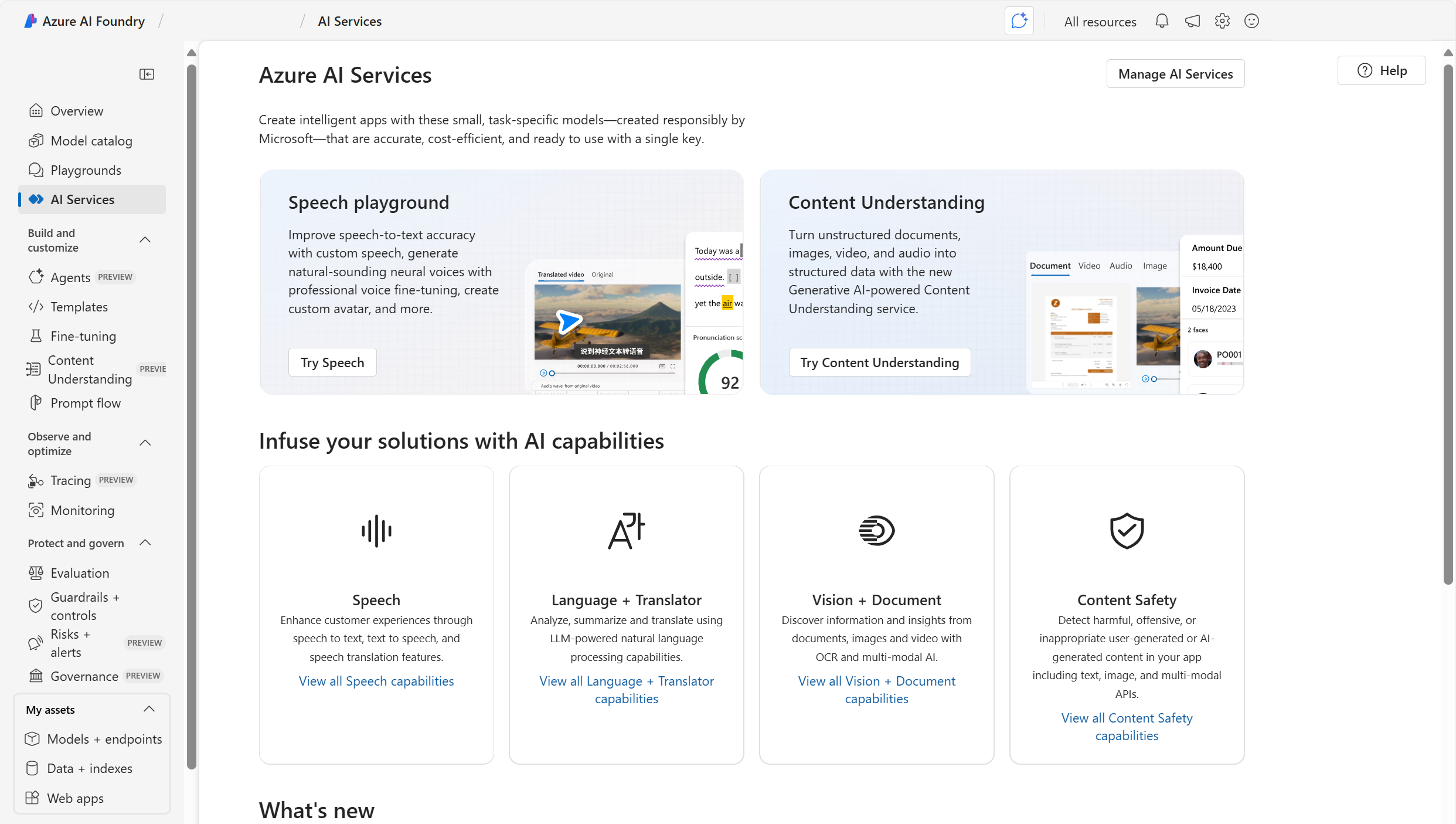
Task: Click the Speech playground video thumbnail
Action: (x=607, y=322)
